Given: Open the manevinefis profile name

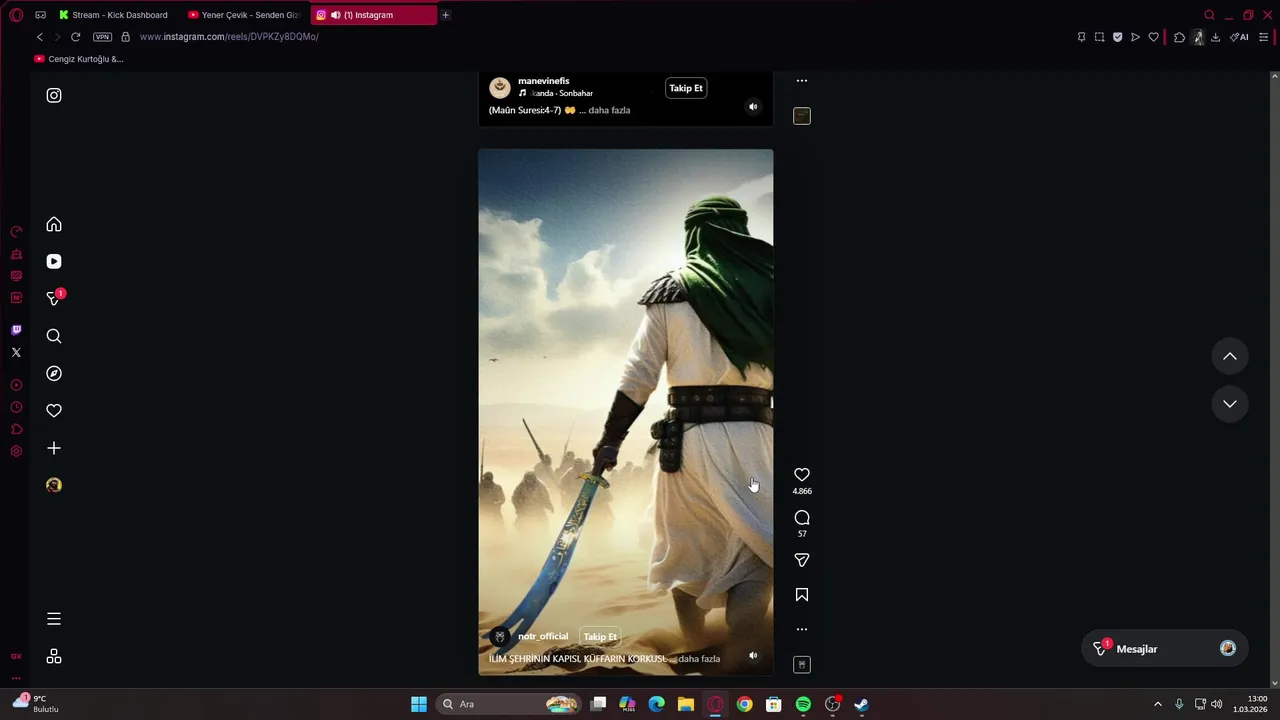Looking at the screenshot, I should point(543,81).
